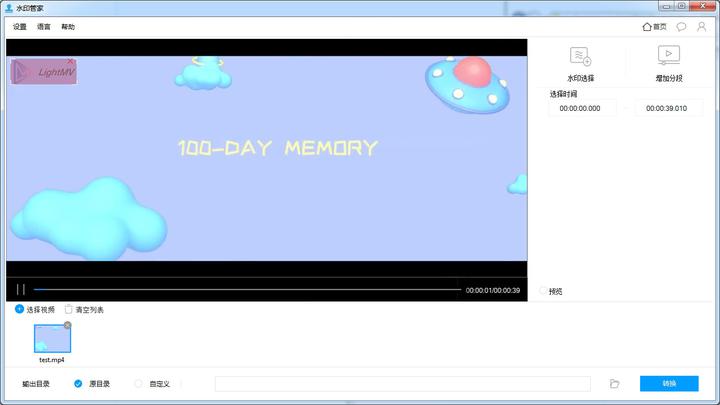The height and width of the screenshot is (405, 720).
Task: Open the feedback chat bubble icon
Action: click(x=681, y=27)
